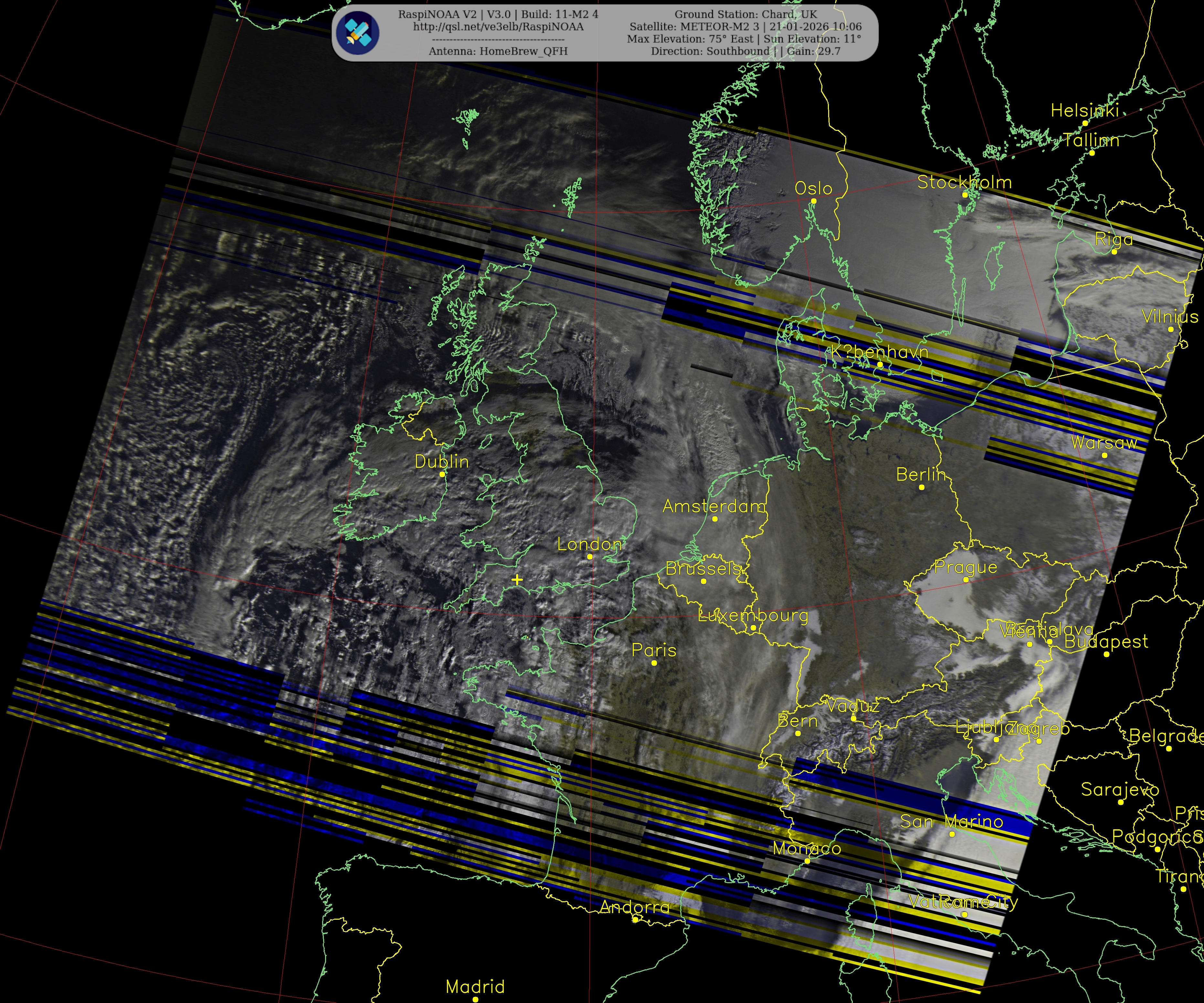Image resolution: width=1204 pixels, height=1003 pixels.
Task: Click the Berlin city marker dot
Action: [921, 487]
